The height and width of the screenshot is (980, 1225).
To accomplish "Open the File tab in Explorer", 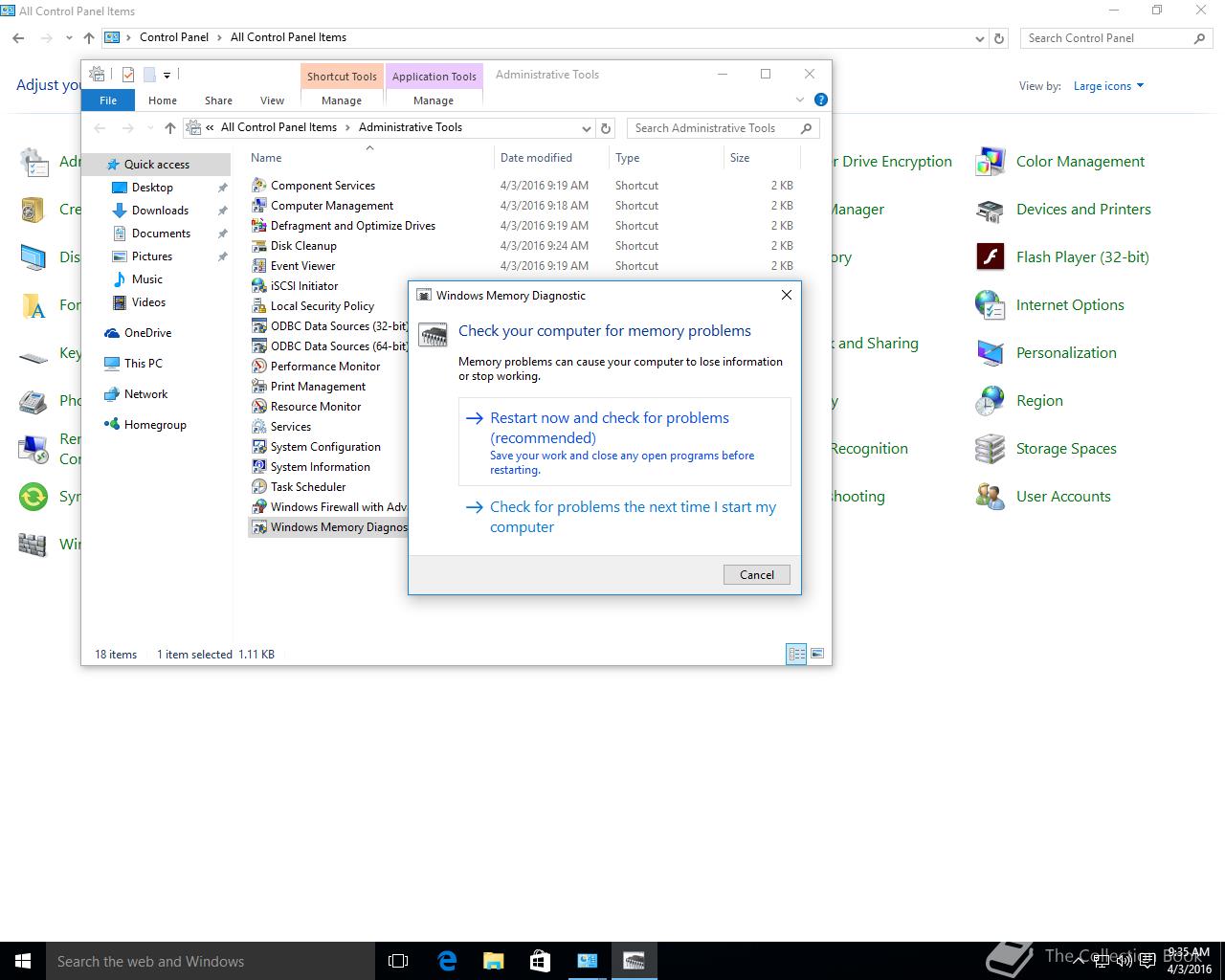I will click(108, 100).
